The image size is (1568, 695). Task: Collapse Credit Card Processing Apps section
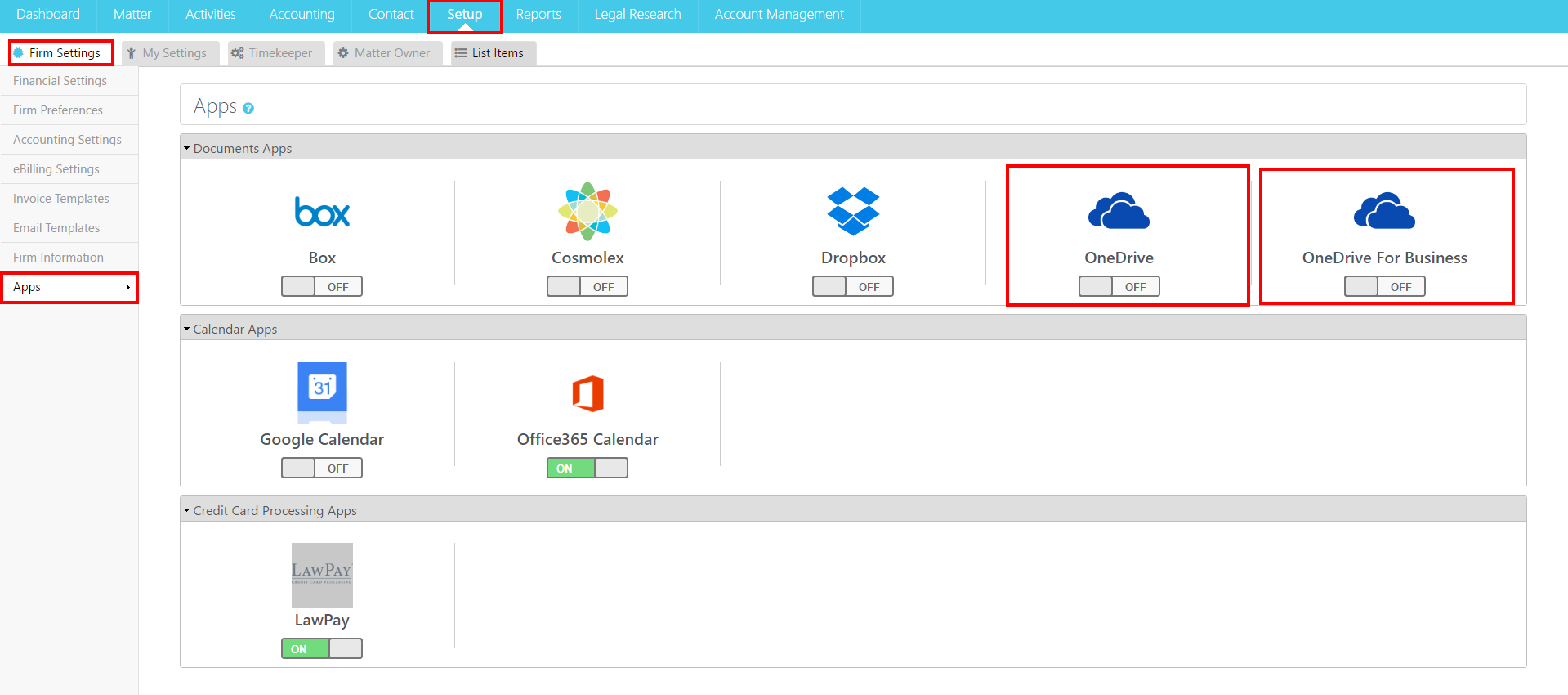(x=186, y=510)
